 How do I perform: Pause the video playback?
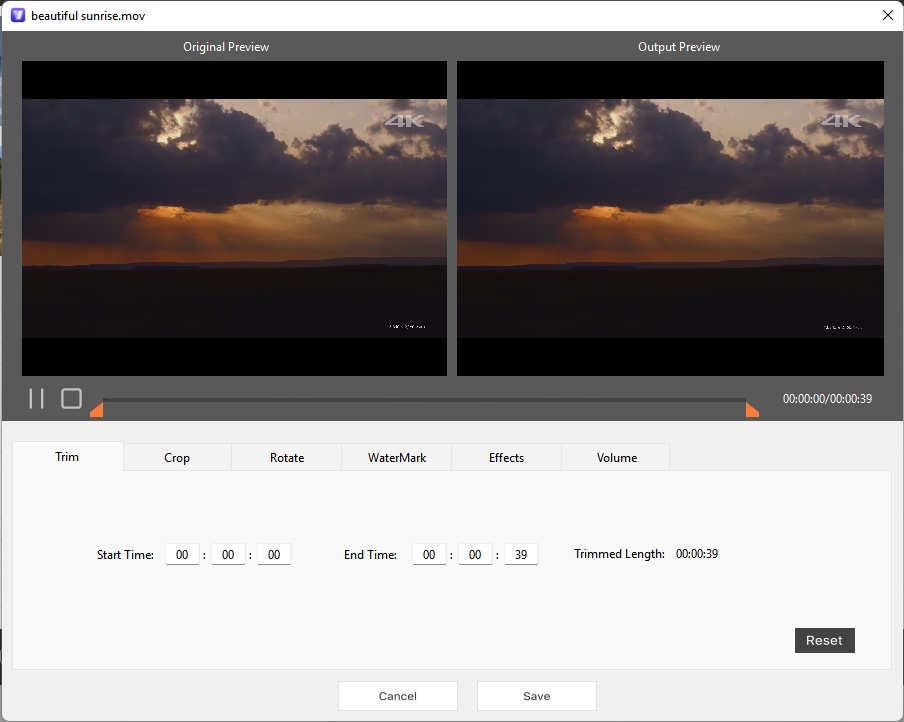(x=36, y=398)
